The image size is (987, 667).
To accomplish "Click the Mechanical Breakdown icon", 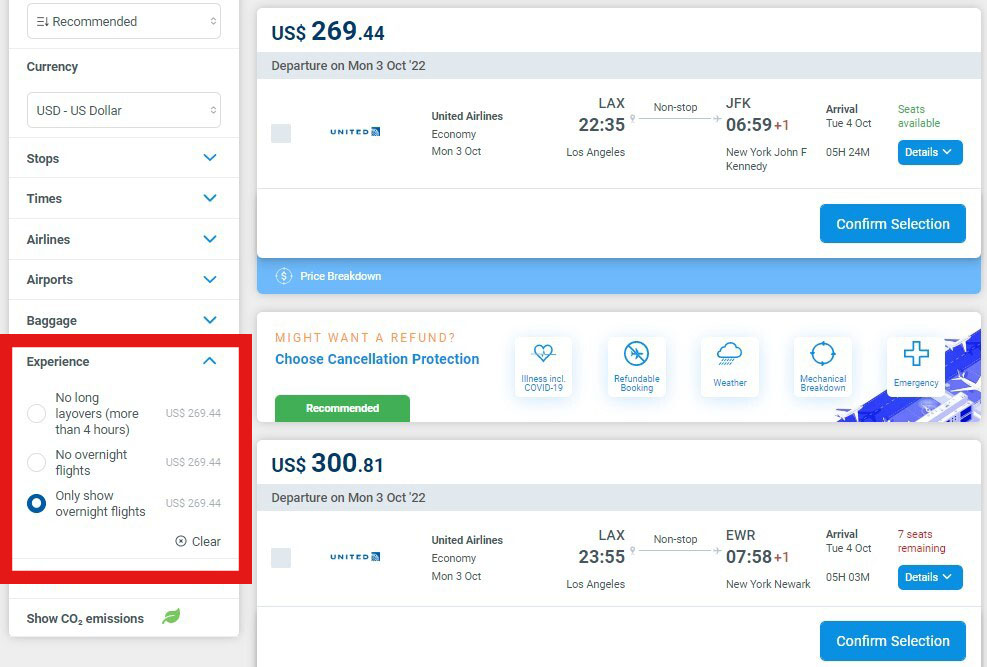I will 823,354.
